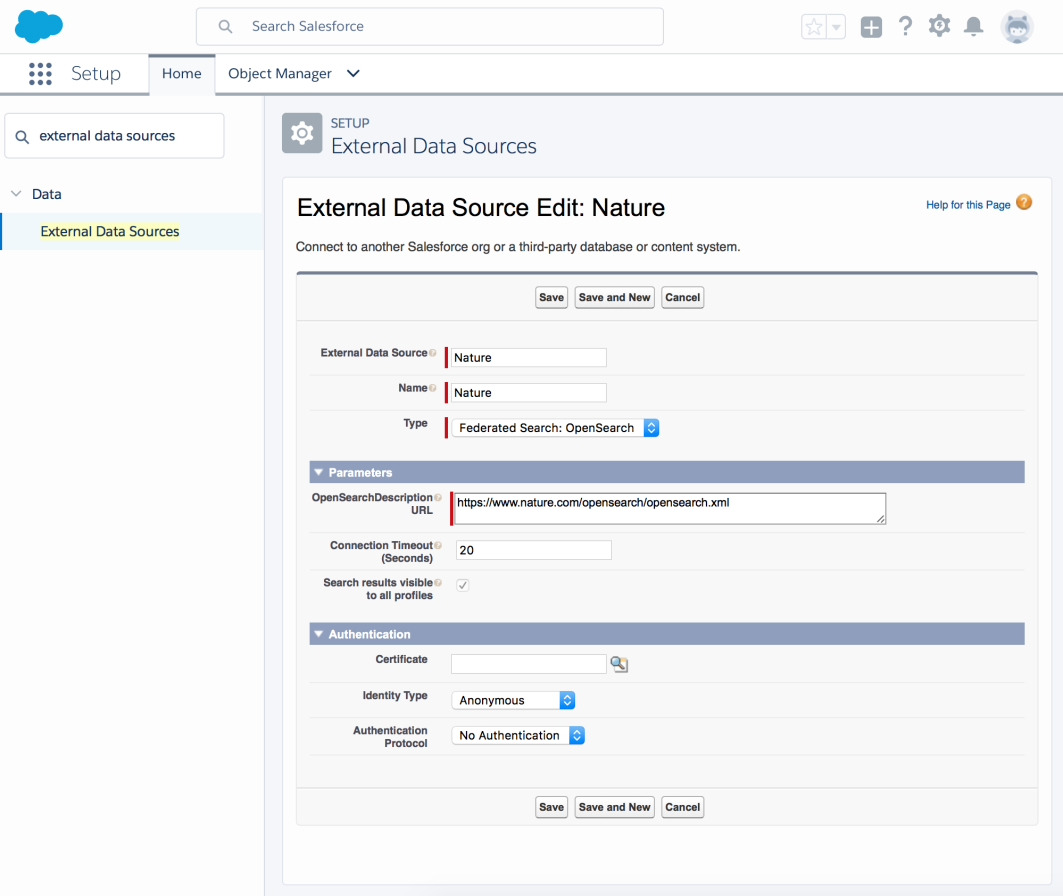The width and height of the screenshot is (1063, 896).
Task: Select External Data Sources in the sidebar
Action: 110,232
